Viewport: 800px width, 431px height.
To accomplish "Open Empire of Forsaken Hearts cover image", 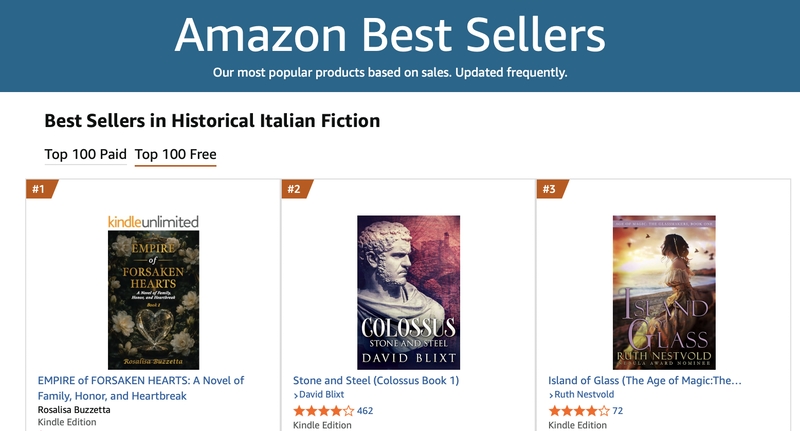I will 154,300.
